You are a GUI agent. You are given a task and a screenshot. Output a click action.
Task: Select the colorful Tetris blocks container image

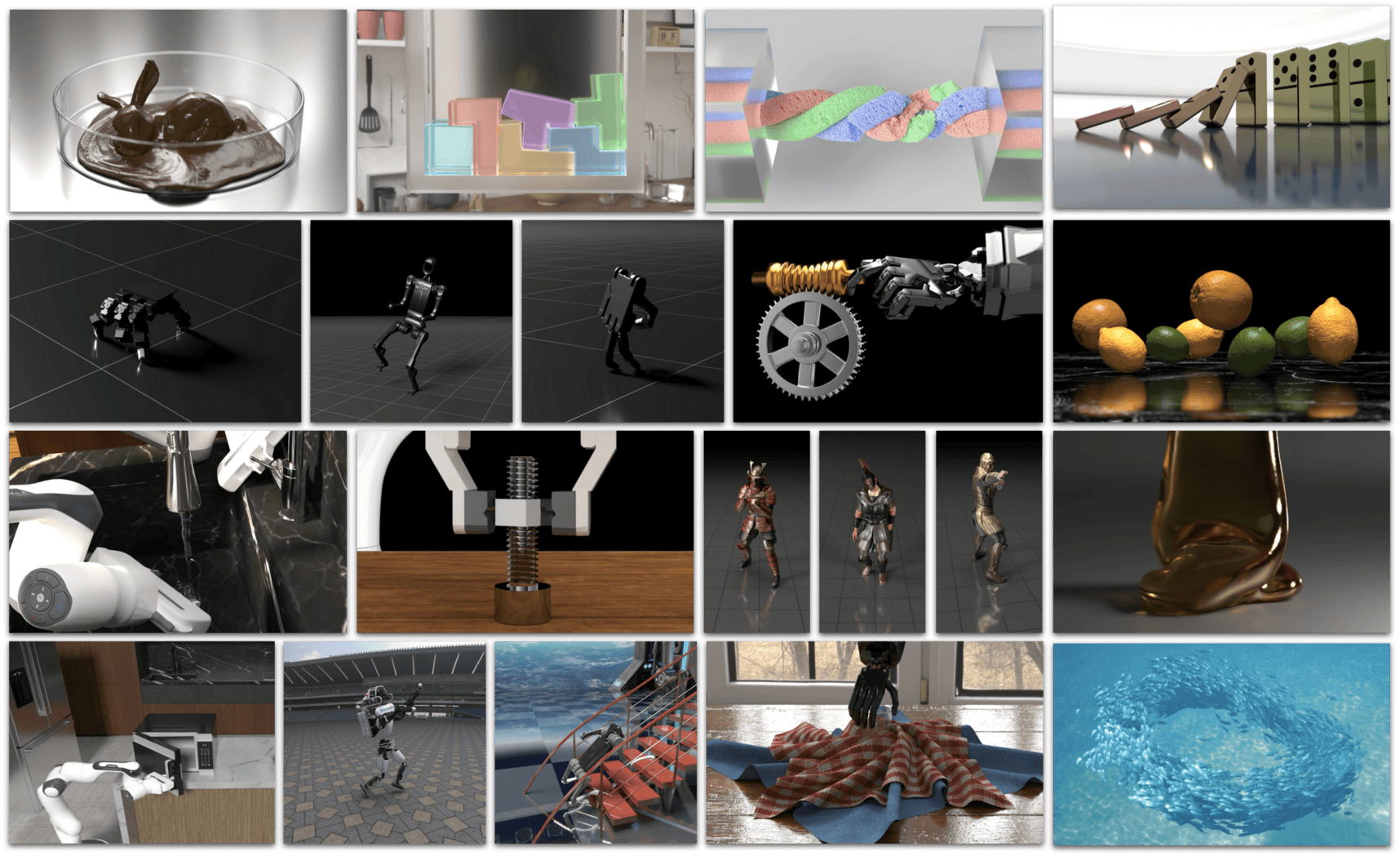click(x=525, y=110)
